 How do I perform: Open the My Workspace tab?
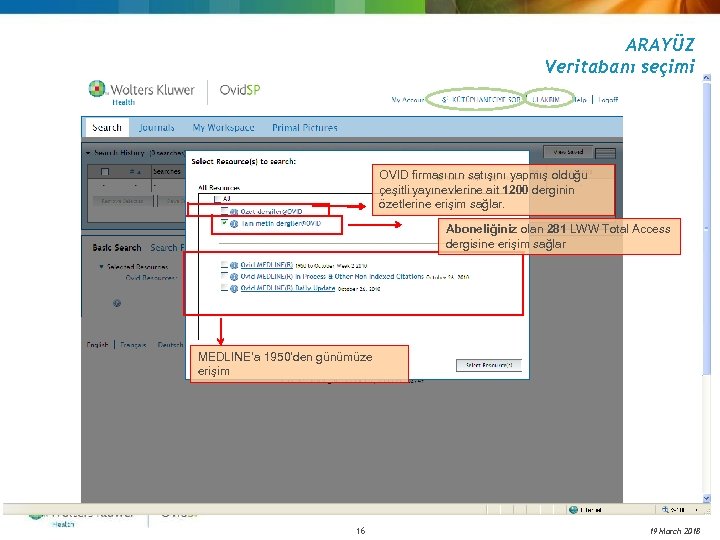point(223,128)
